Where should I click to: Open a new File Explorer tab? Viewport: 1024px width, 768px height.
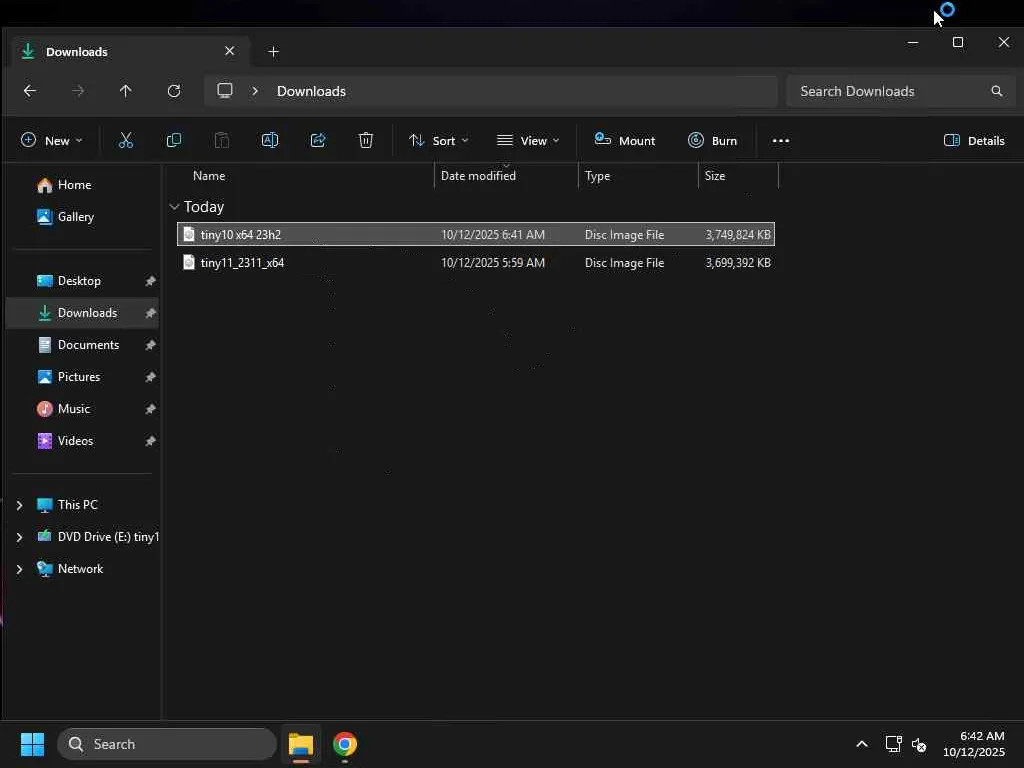(273, 51)
